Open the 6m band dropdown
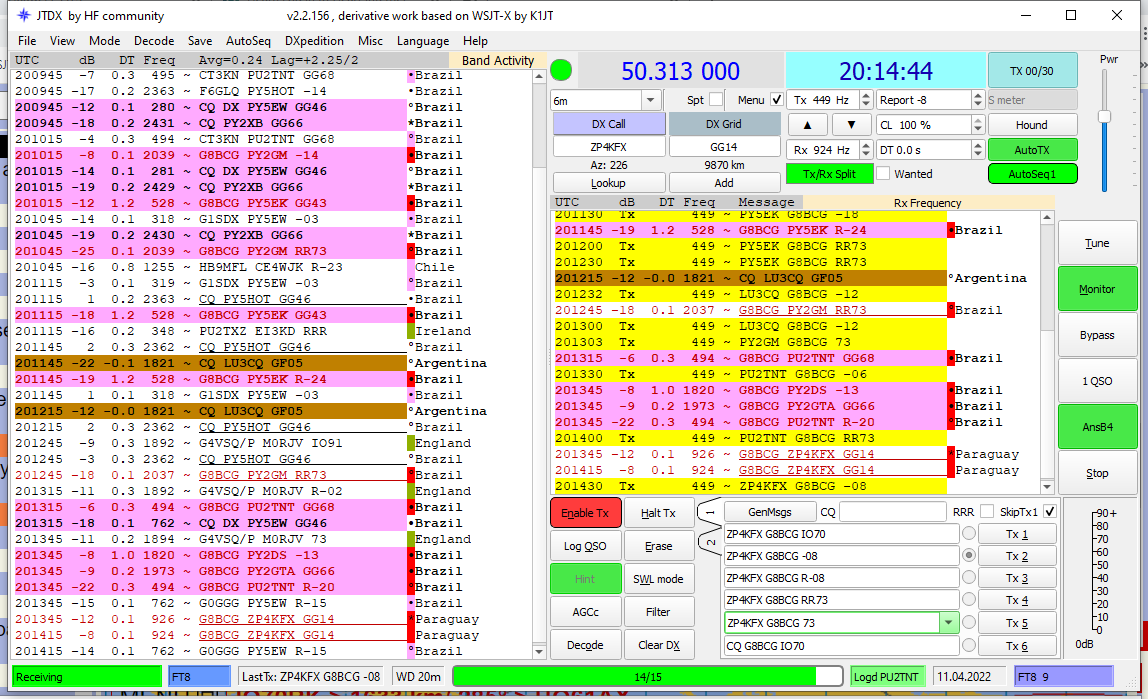This screenshot has width=1148, height=699. click(x=650, y=100)
